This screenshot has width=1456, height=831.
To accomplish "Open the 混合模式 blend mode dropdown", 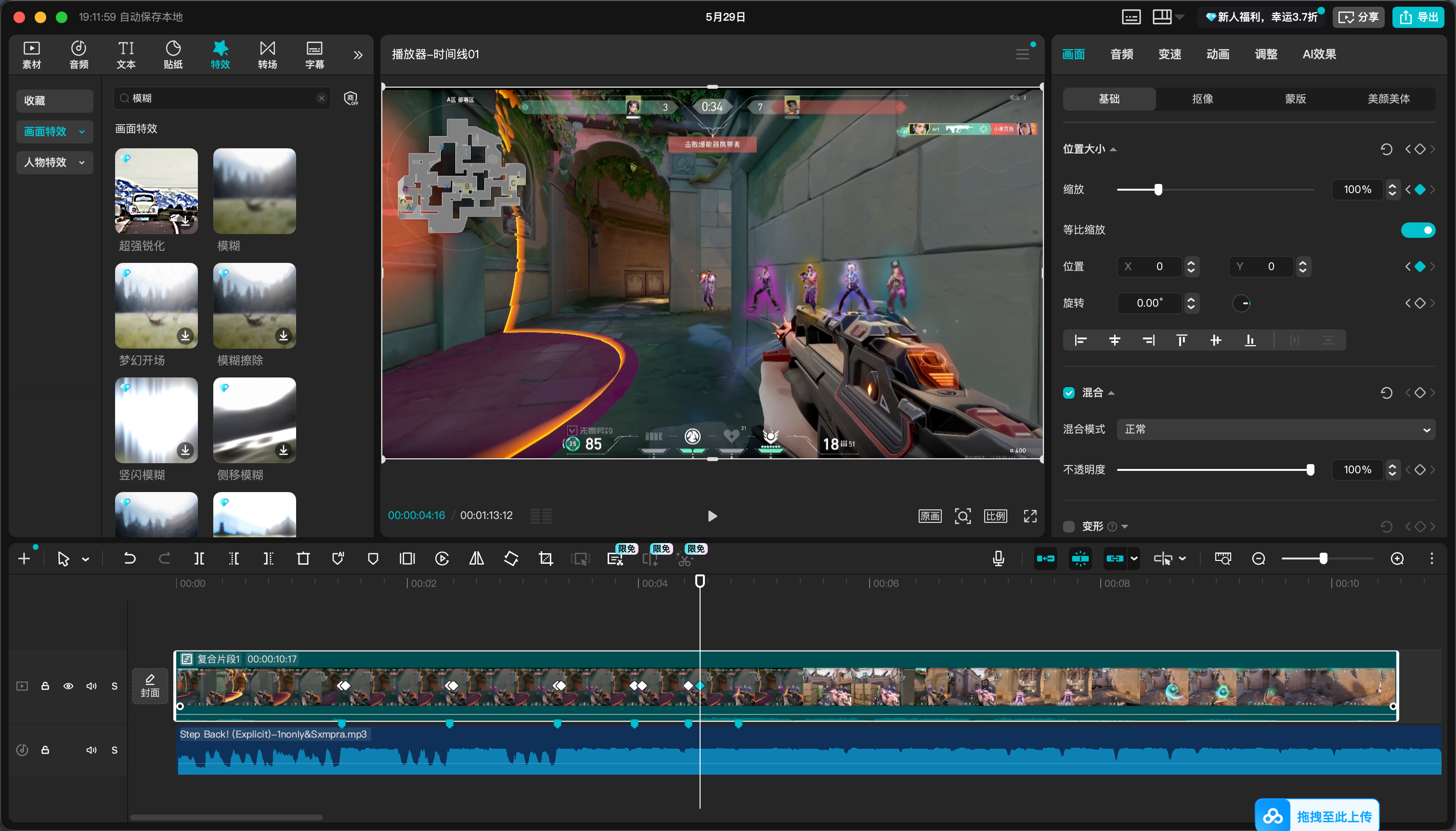I will point(1275,430).
